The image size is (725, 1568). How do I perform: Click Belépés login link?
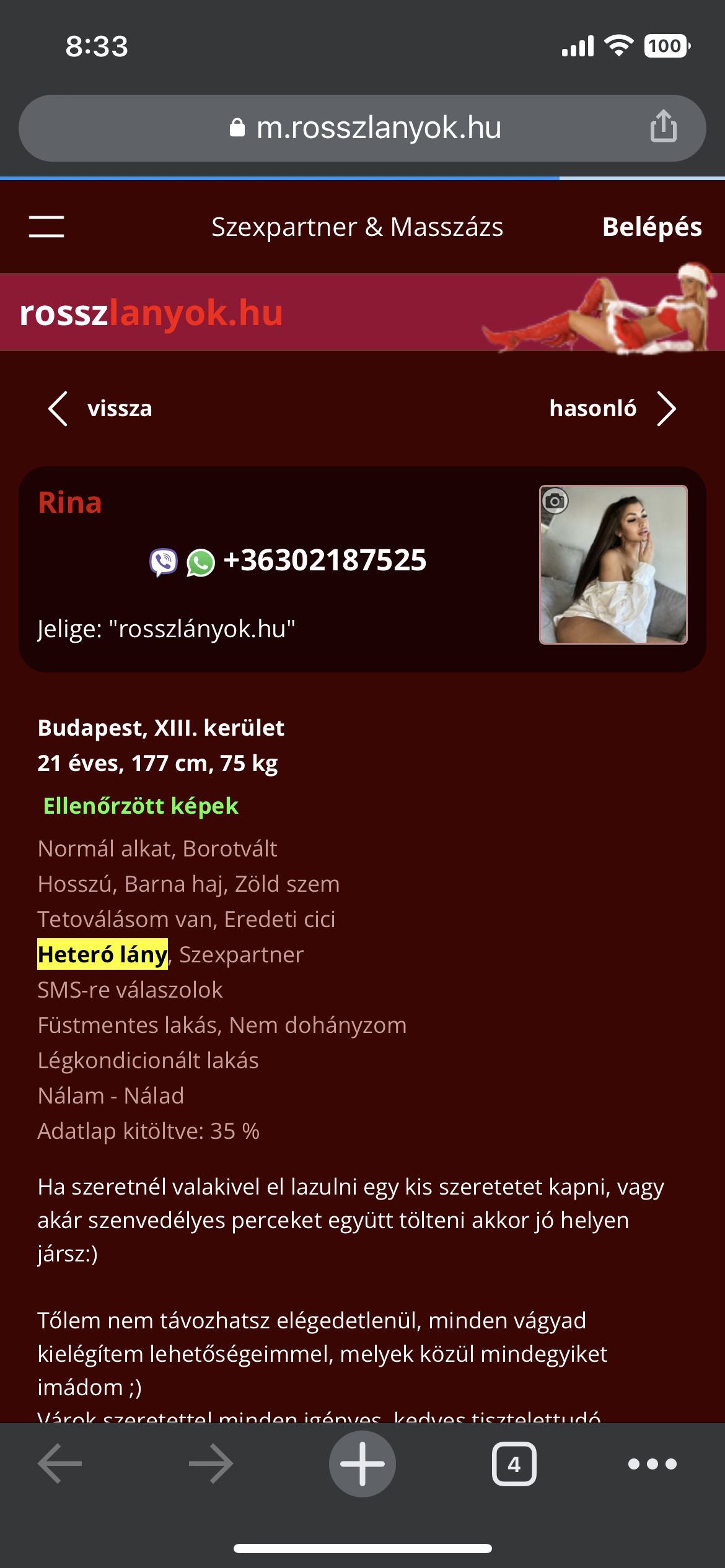[x=652, y=227]
